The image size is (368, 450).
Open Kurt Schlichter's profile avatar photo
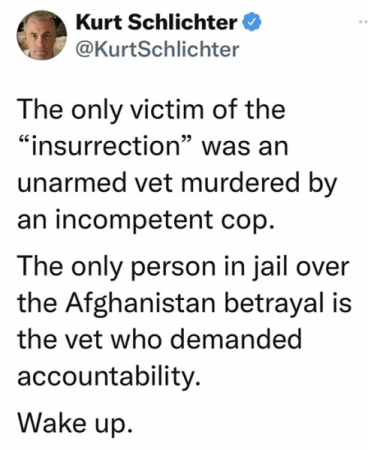point(42,35)
